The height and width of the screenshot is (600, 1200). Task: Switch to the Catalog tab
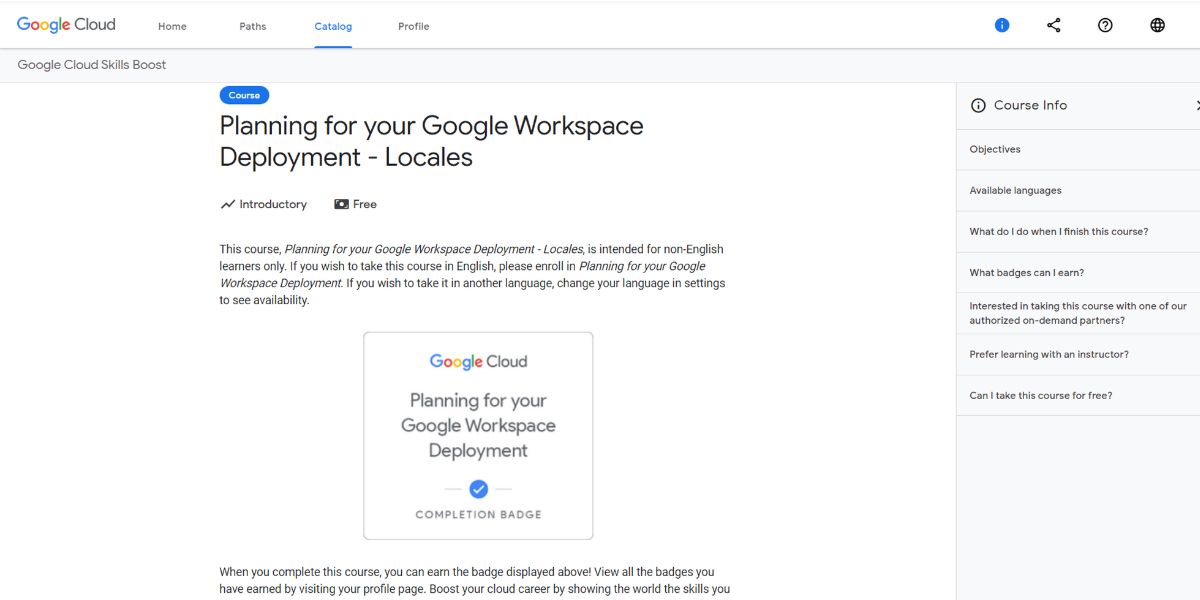[333, 26]
